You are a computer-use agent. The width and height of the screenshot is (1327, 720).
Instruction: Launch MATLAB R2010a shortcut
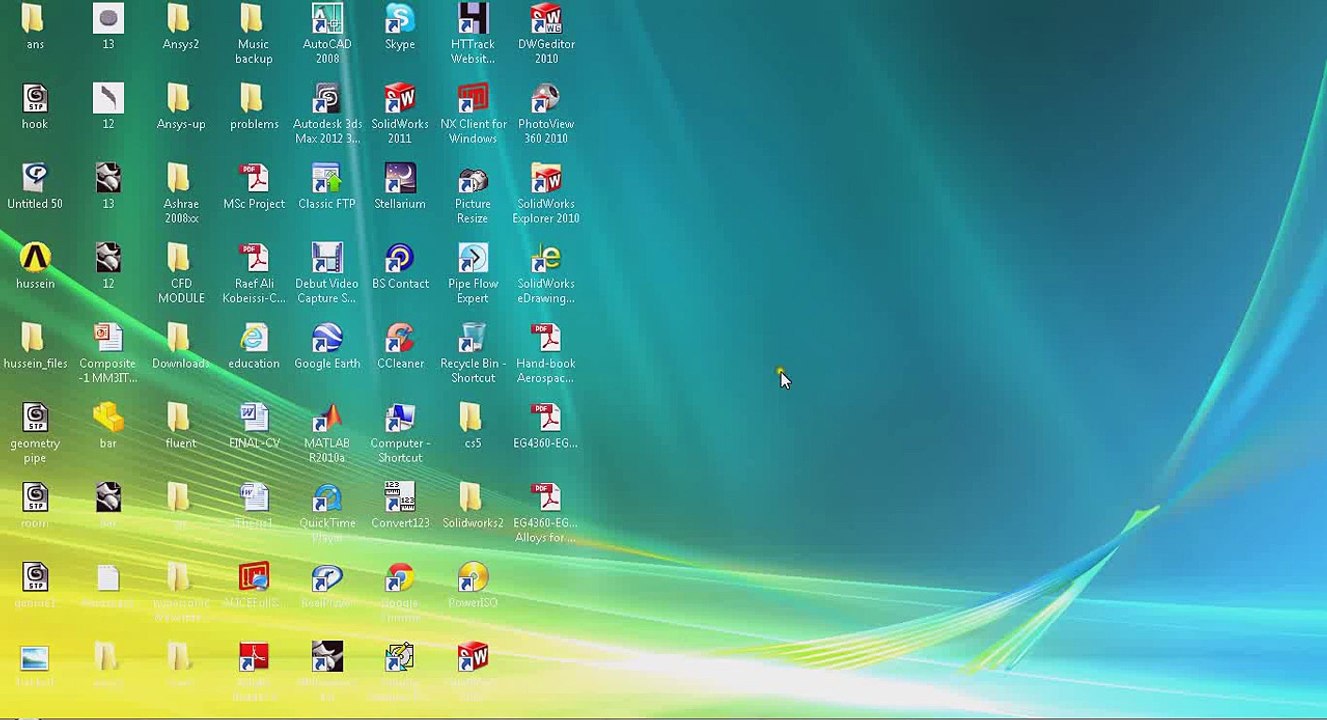pyautogui.click(x=327, y=419)
